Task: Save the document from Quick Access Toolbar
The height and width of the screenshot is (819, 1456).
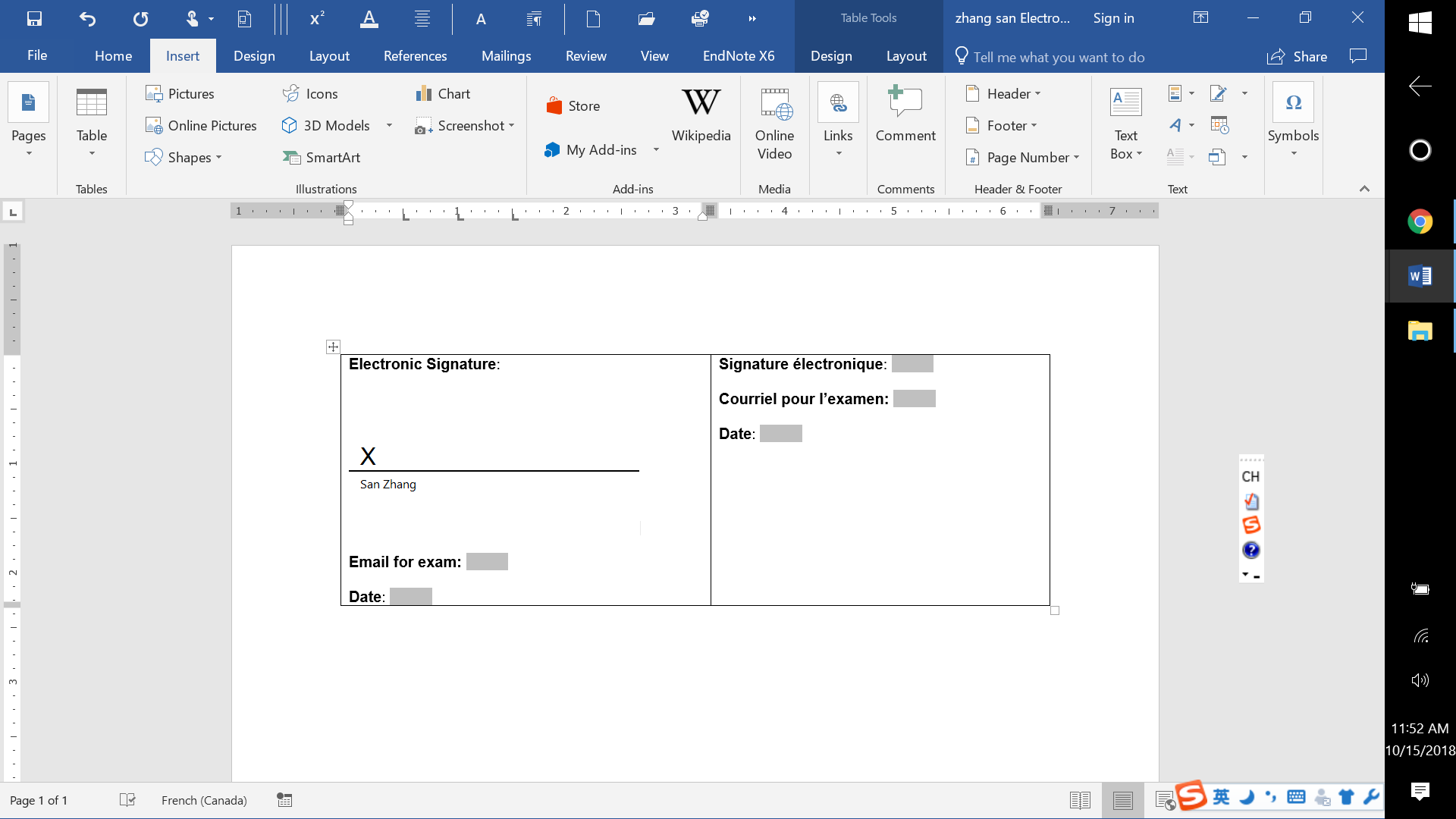Action: click(x=34, y=19)
